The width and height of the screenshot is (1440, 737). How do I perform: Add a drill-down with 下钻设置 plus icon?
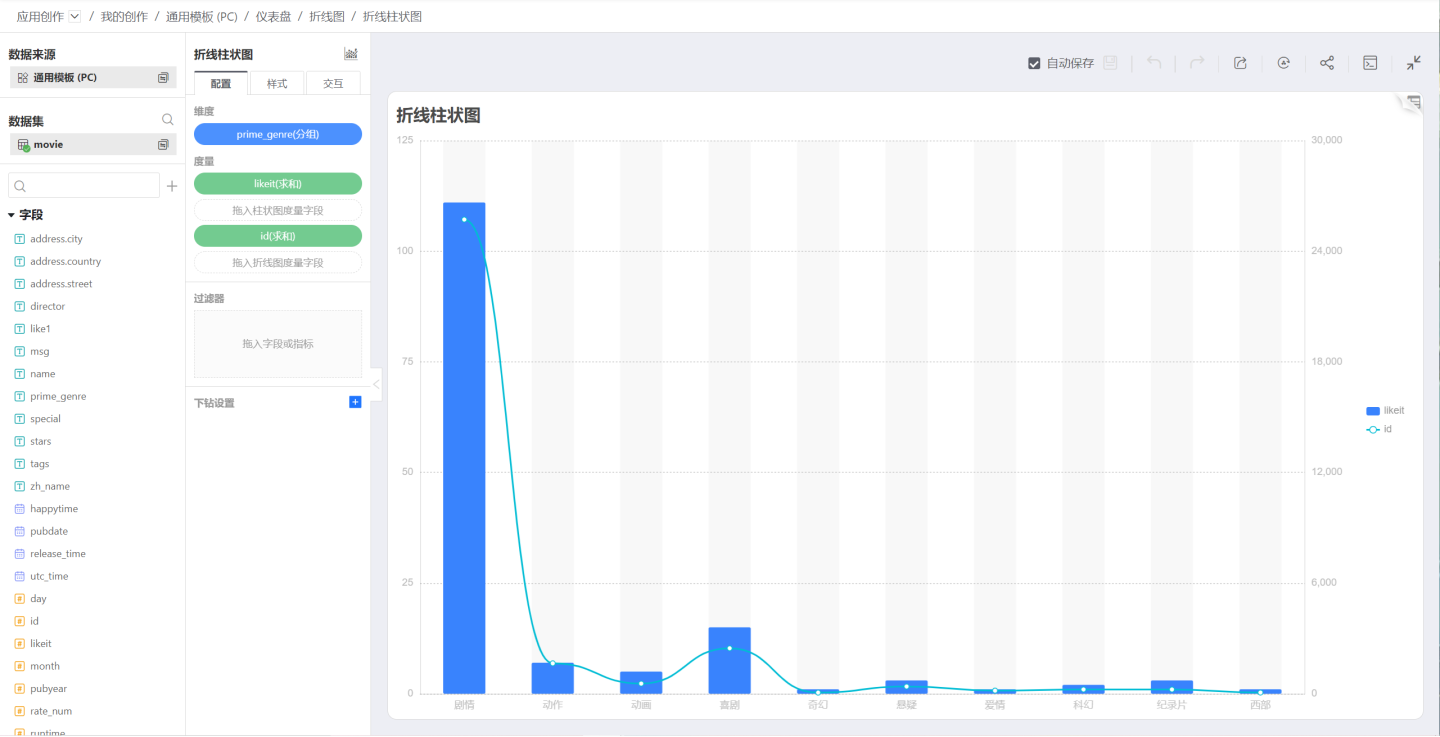coord(355,402)
